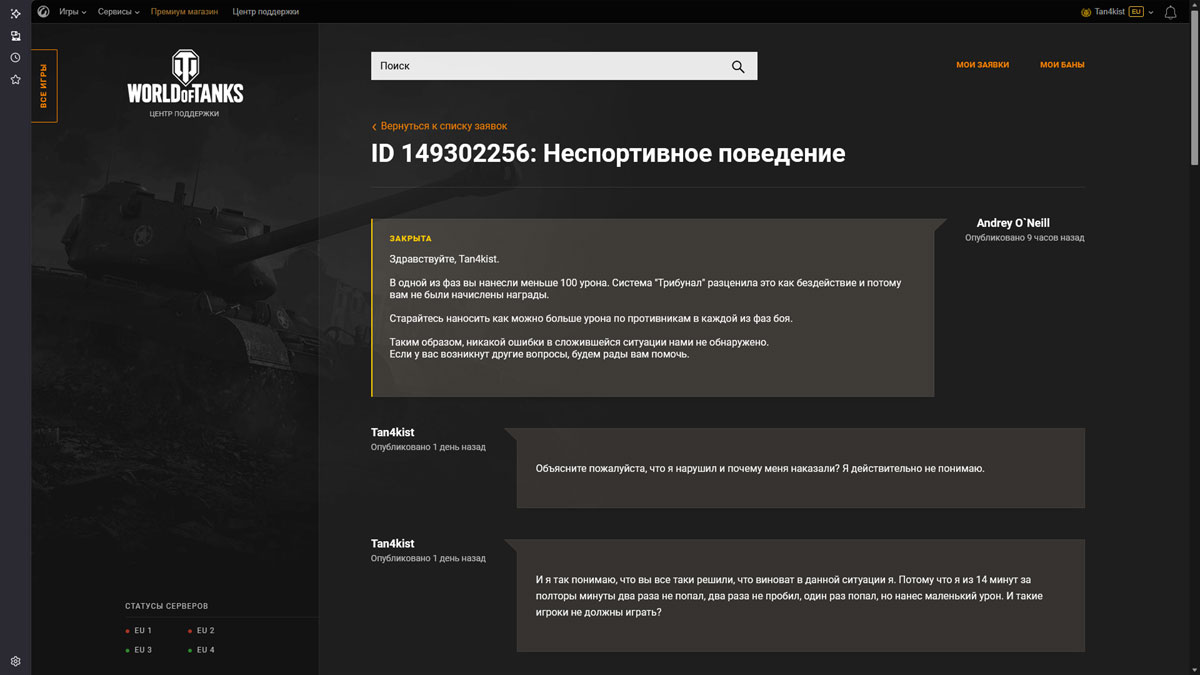
Task: Click the World of Tanks logo
Action: coord(185,78)
